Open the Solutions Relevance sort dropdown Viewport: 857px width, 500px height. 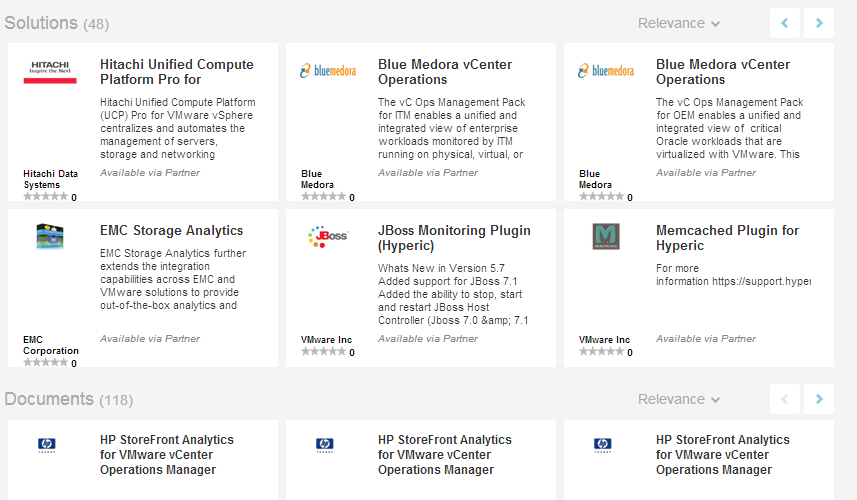click(679, 23)
